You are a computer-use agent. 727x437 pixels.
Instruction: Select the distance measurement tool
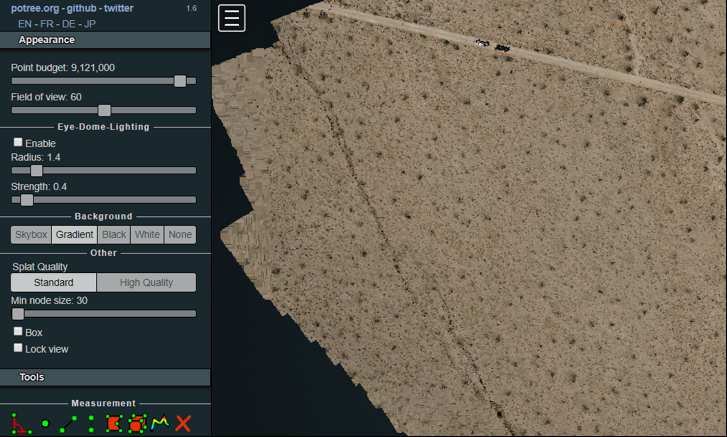coord(68,424)
